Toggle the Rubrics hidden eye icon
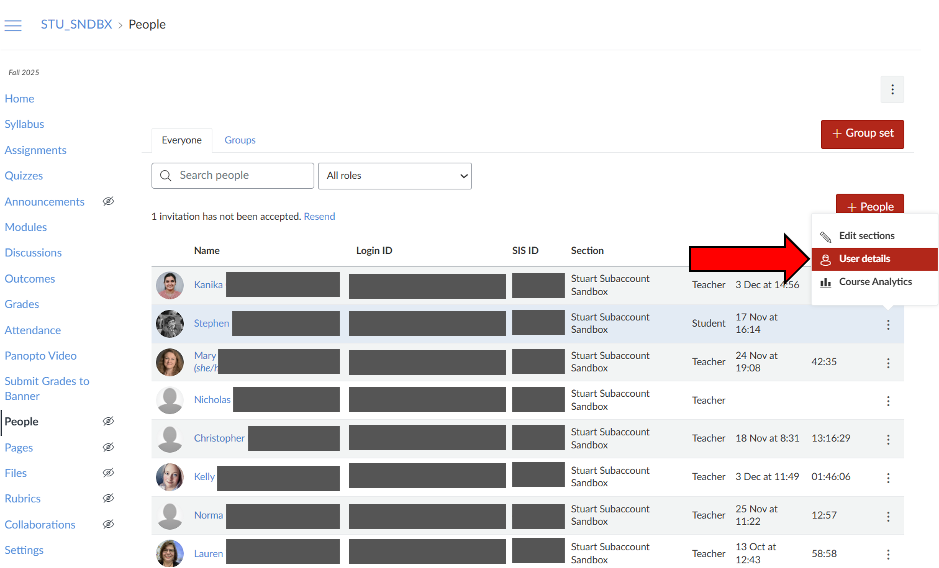 tap(108, 498)
